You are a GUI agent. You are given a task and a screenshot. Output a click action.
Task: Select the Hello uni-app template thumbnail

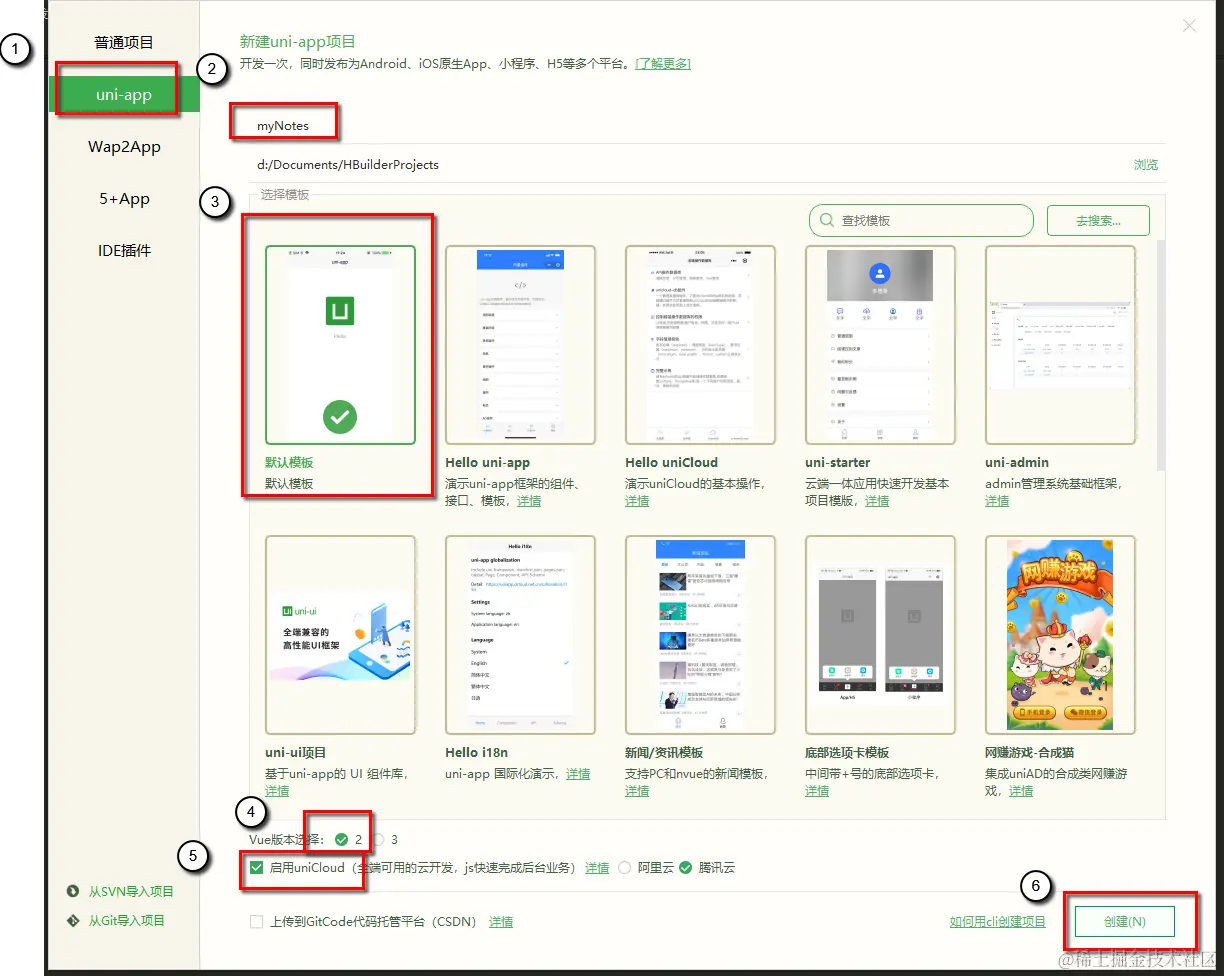pyautogui.click(x=520, y=345)
